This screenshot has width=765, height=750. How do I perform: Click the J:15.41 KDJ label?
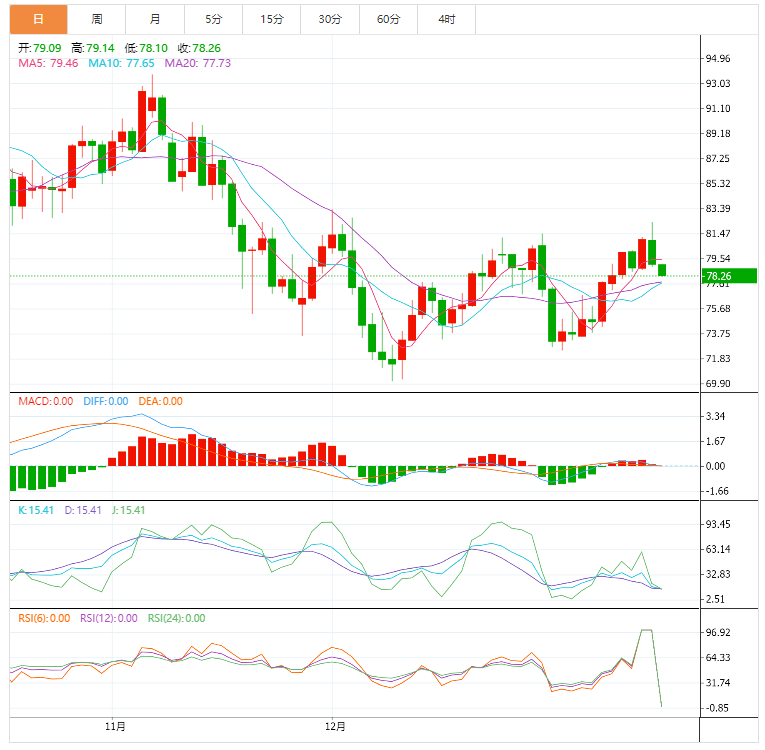click(x=128, y=510)
